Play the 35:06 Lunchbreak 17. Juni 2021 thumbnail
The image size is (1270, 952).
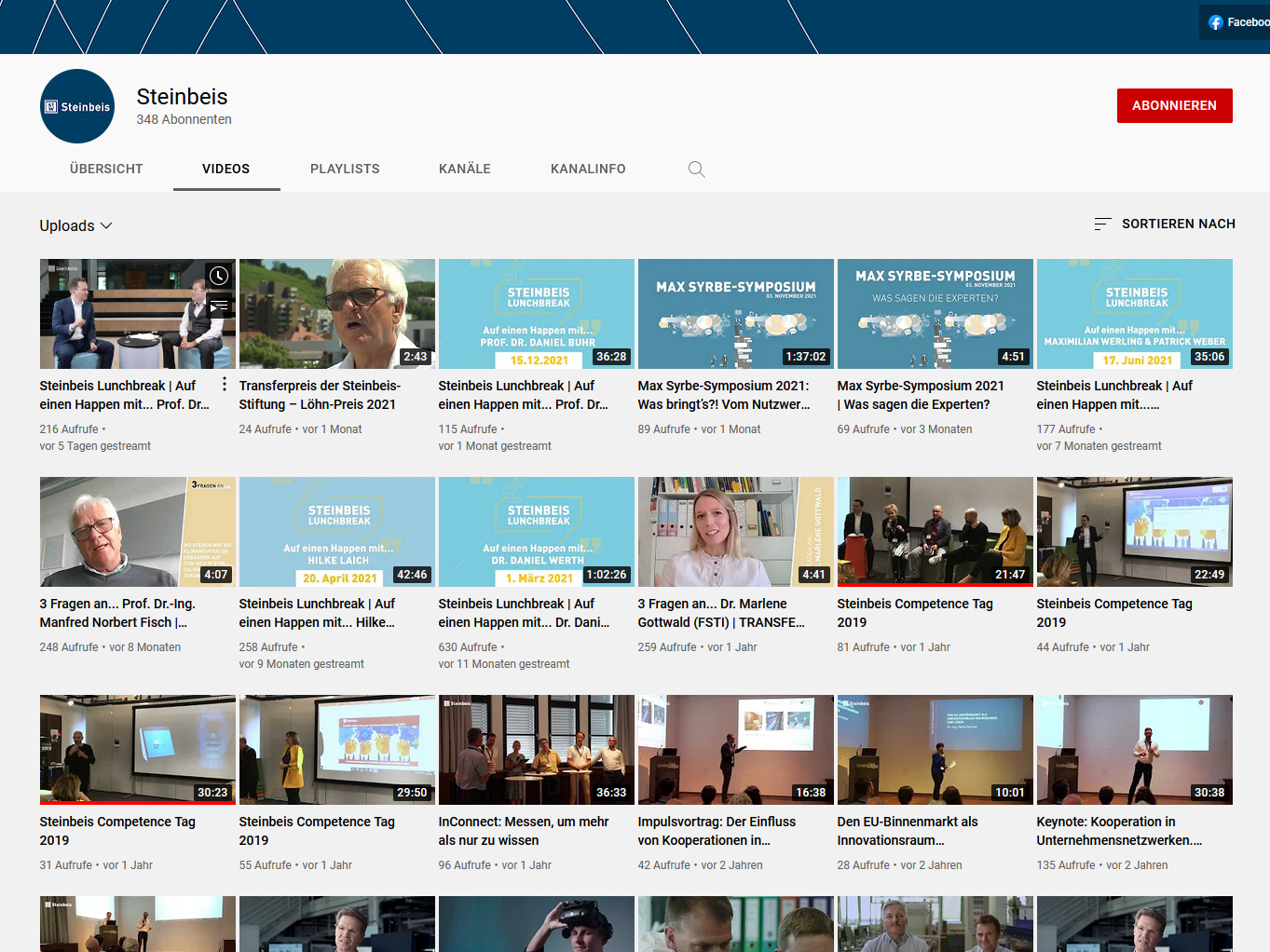pos(1135,314)
